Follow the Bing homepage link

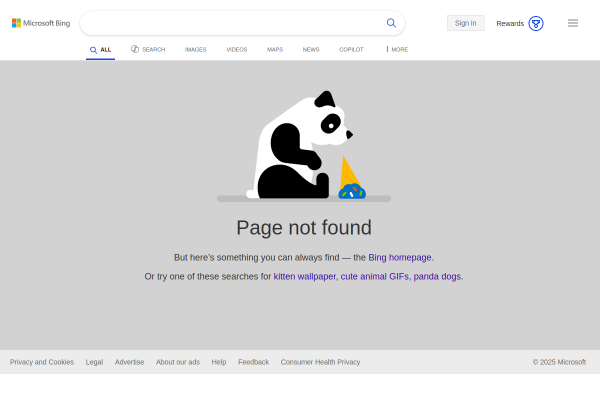(400, 258)
